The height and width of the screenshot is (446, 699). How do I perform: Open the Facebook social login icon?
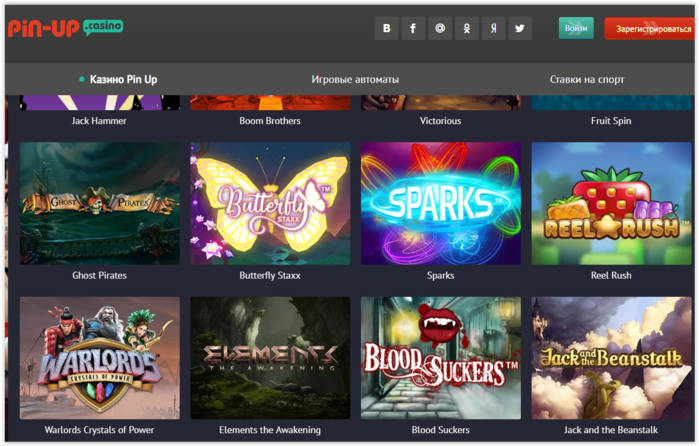413,29
